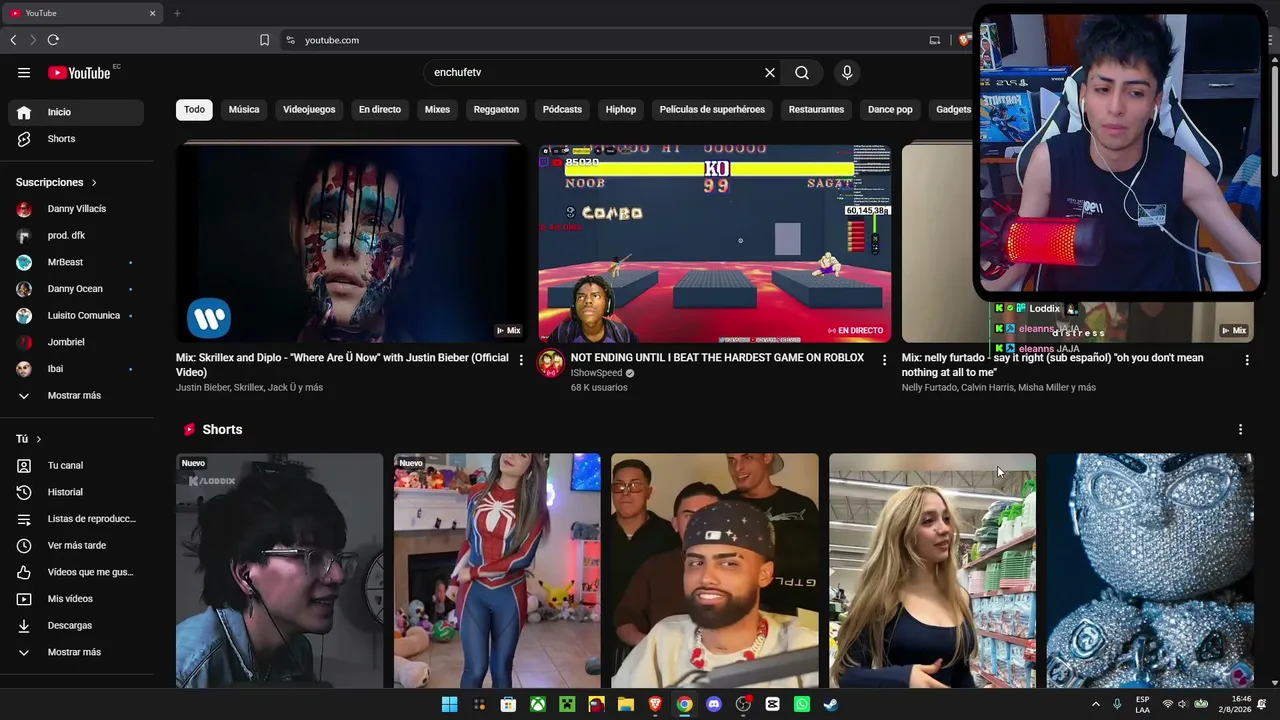Open Listas de reproducción in the sidebar
The width and height of the screenshot is (1280, 720).
tap(76, 519)
